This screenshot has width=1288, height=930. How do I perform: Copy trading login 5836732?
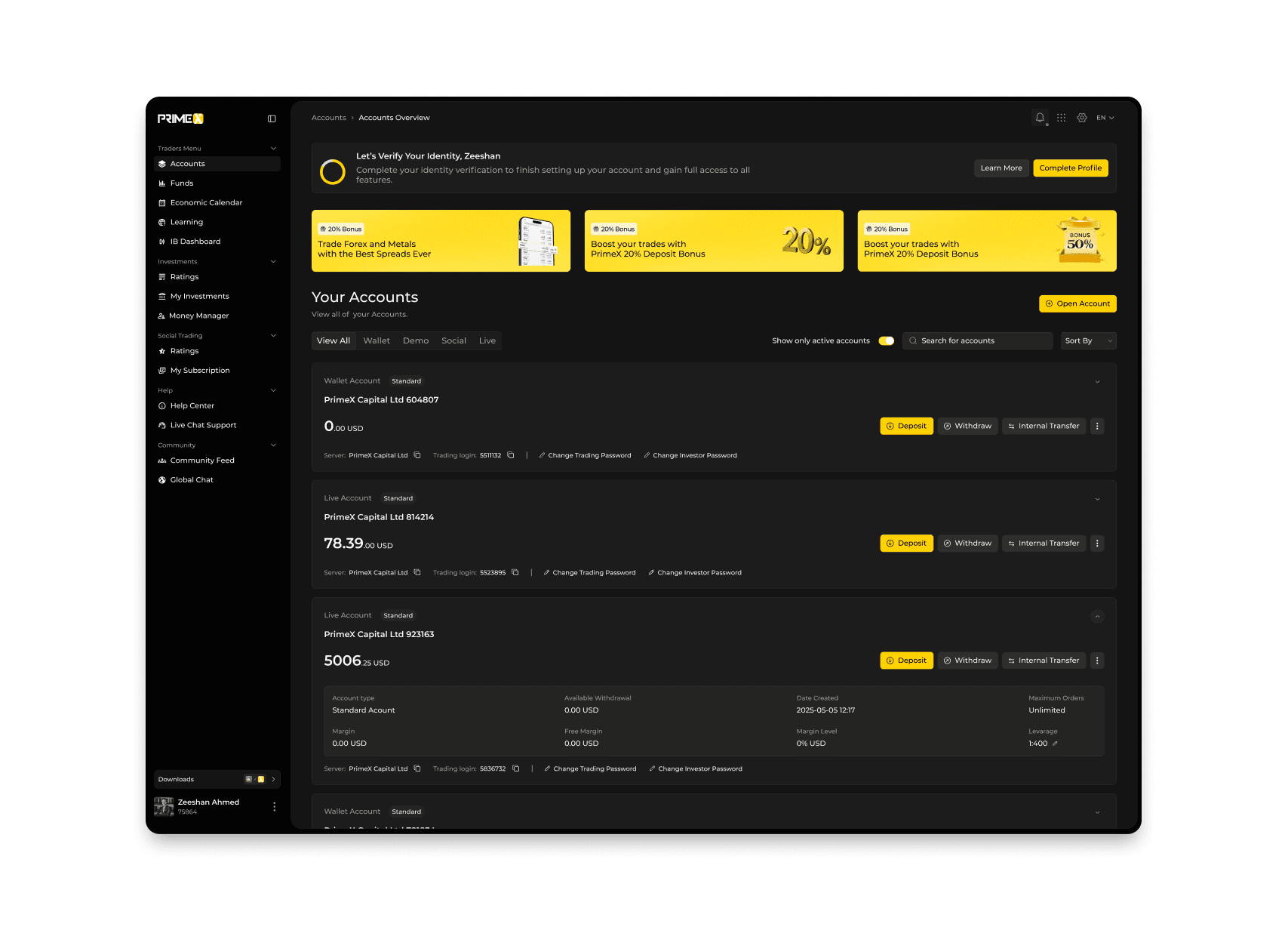coord(516,768)
